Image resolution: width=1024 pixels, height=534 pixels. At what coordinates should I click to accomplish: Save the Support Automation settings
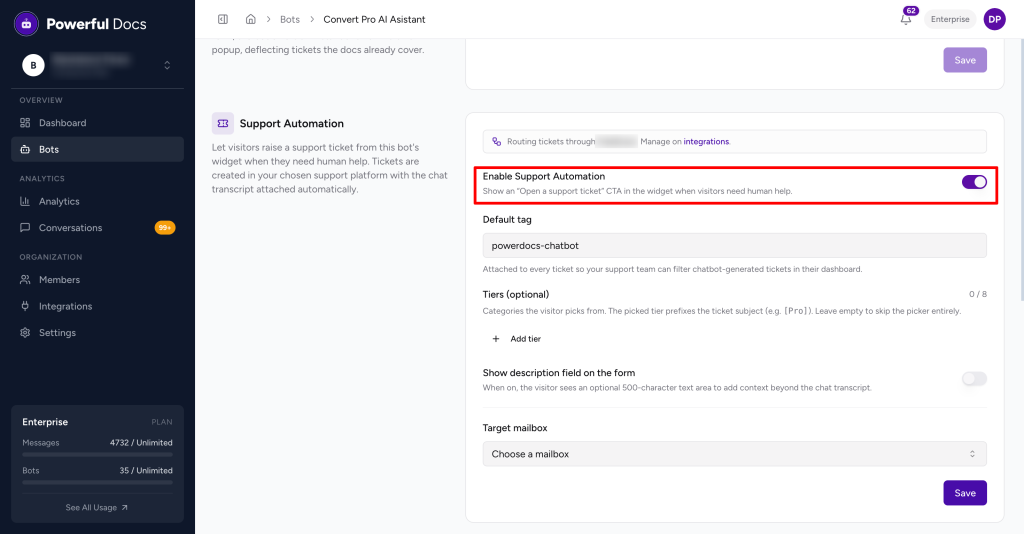[965, 493]
